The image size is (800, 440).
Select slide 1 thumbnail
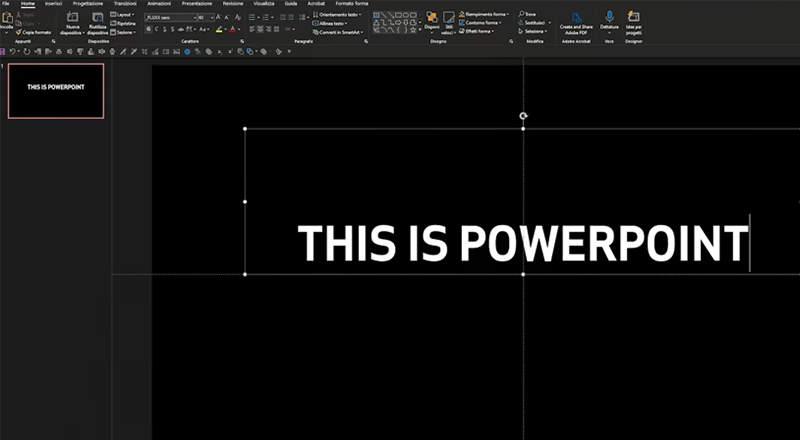(x=56, y=91)
